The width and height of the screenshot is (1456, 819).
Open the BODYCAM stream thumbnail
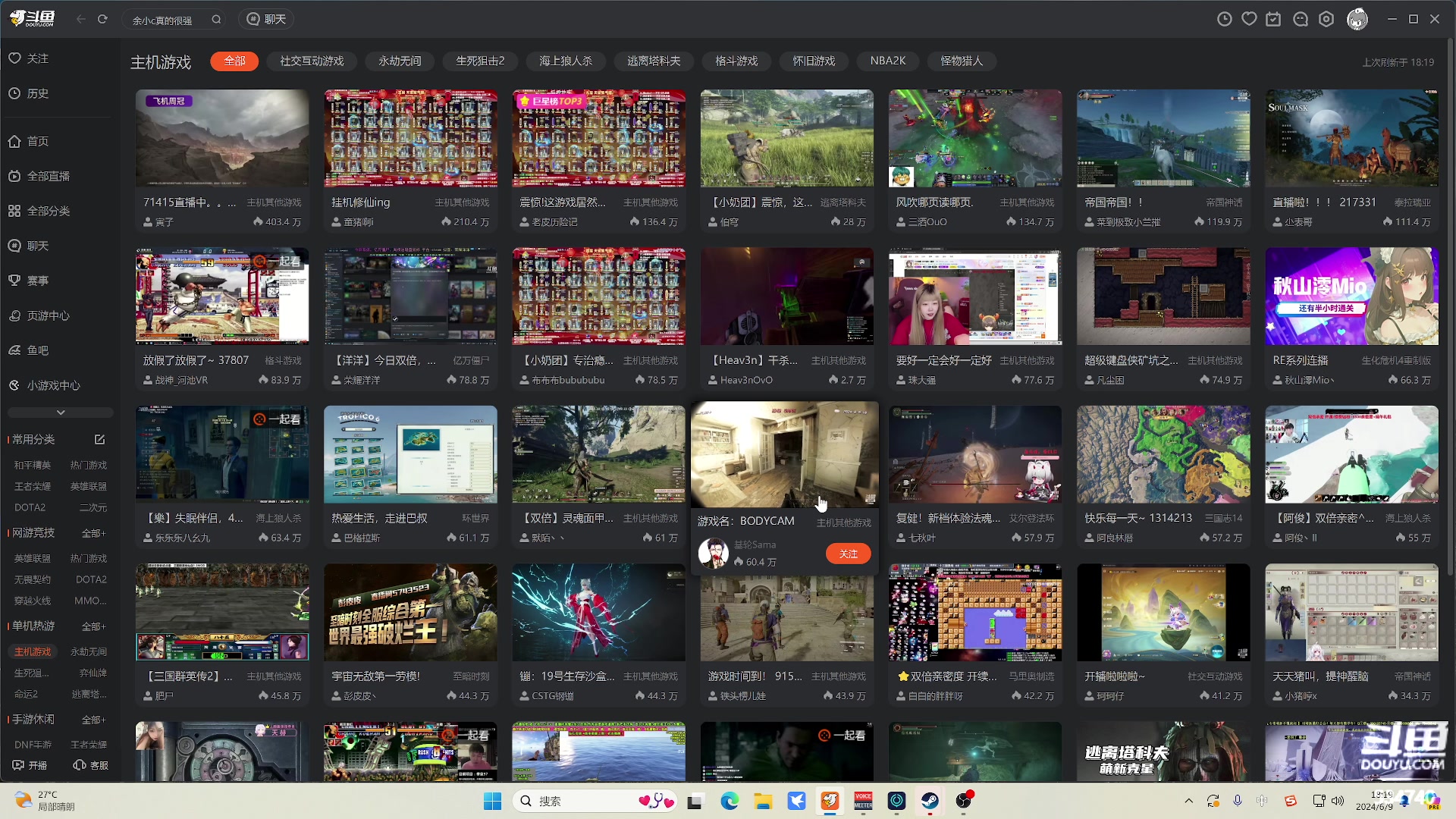coord(784,453)
